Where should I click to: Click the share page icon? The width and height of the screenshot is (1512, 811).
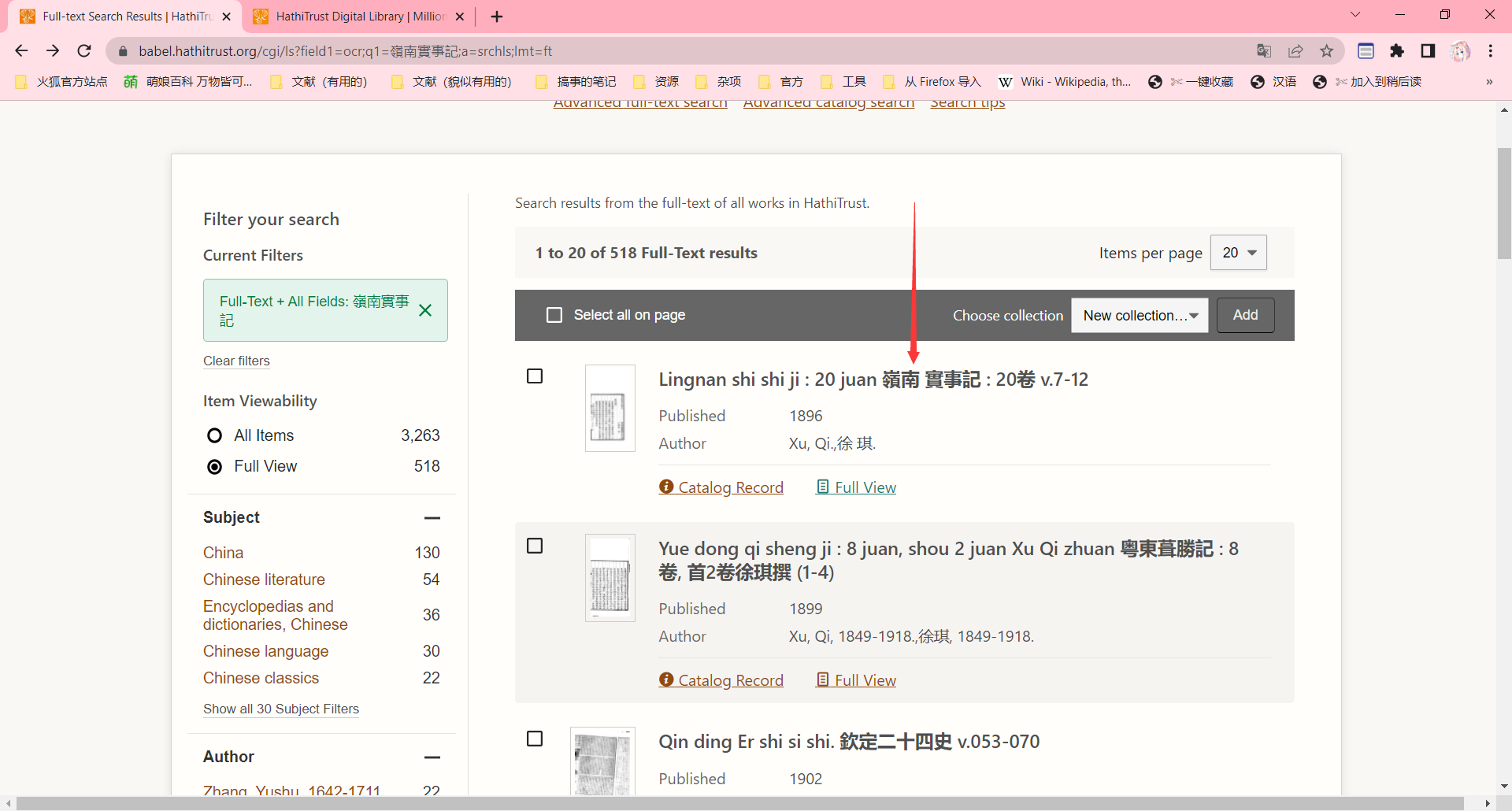point(1295,51)
